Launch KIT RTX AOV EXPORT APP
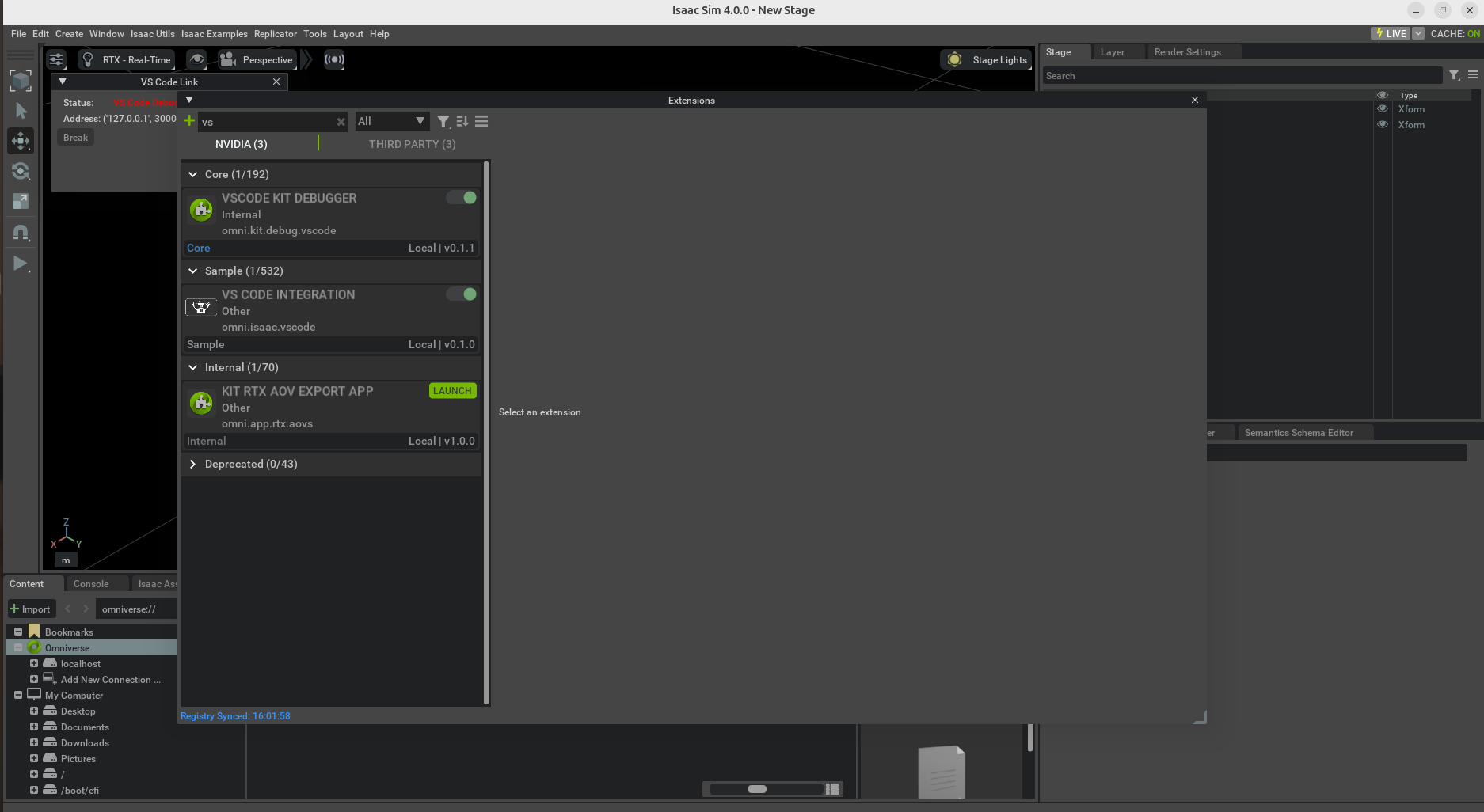 click(452, 390)
